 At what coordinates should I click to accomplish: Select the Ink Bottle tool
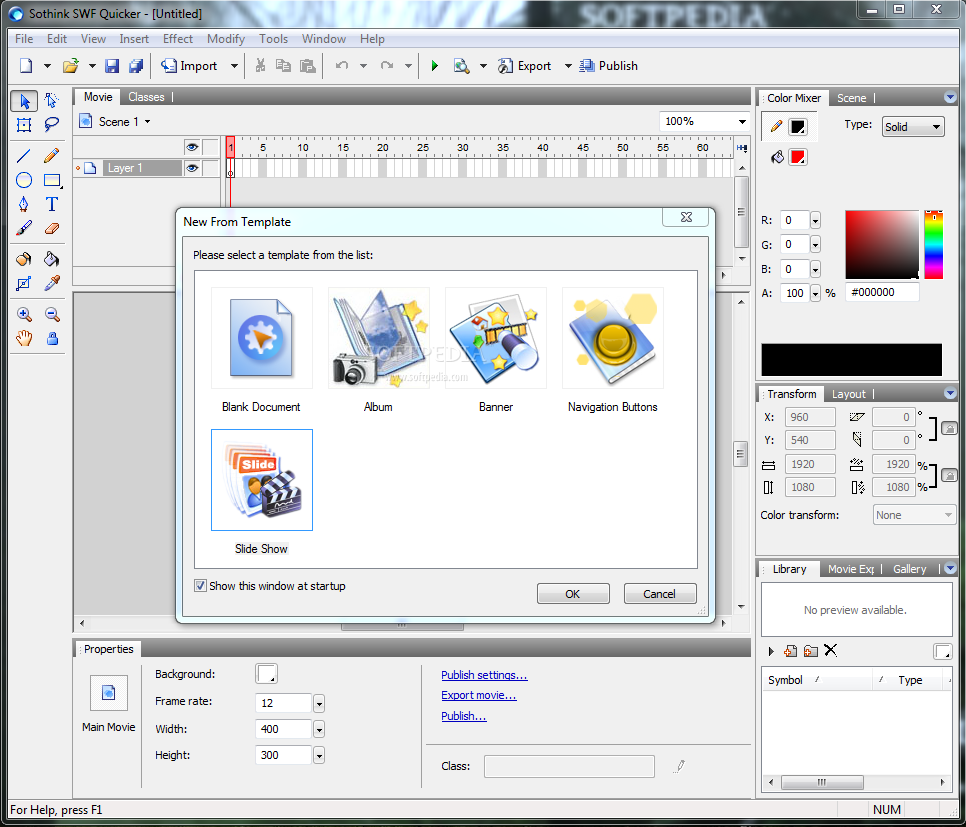pos(24,259)
